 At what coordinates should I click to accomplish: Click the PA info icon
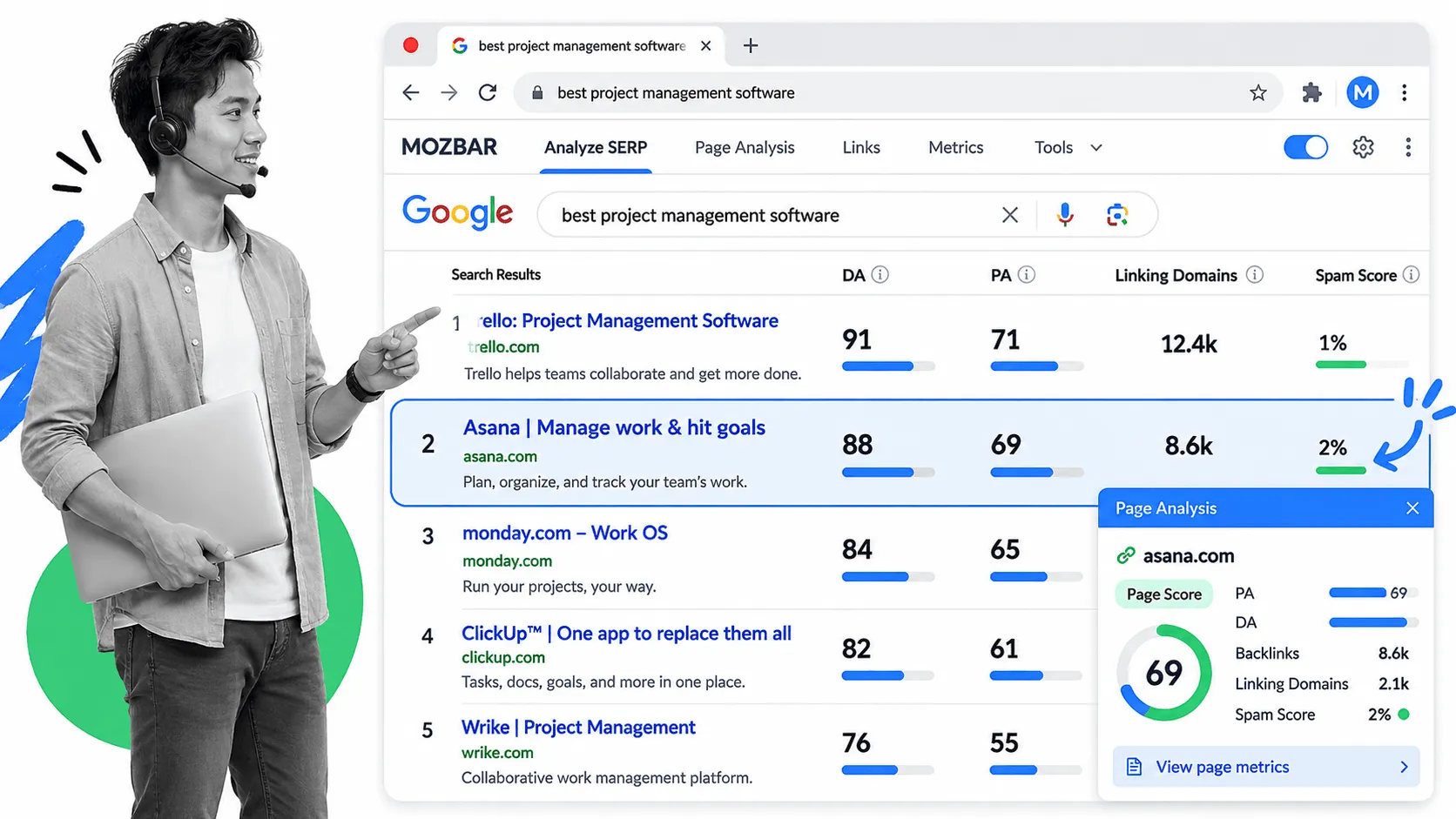pos(1027,275)
